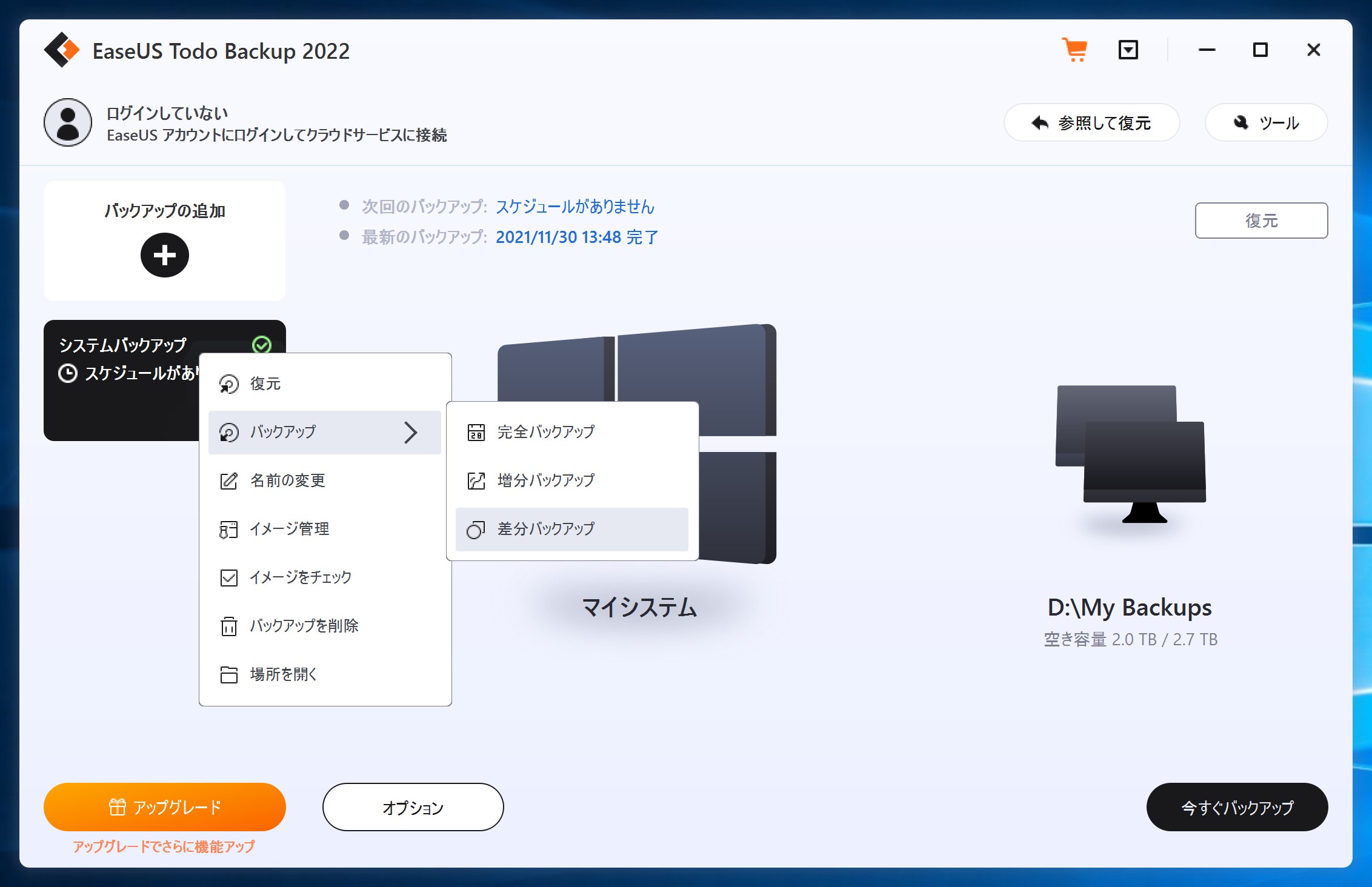1372x887 pixels.
Task: Open the オプション dialog
Action: tap(412, 807)
